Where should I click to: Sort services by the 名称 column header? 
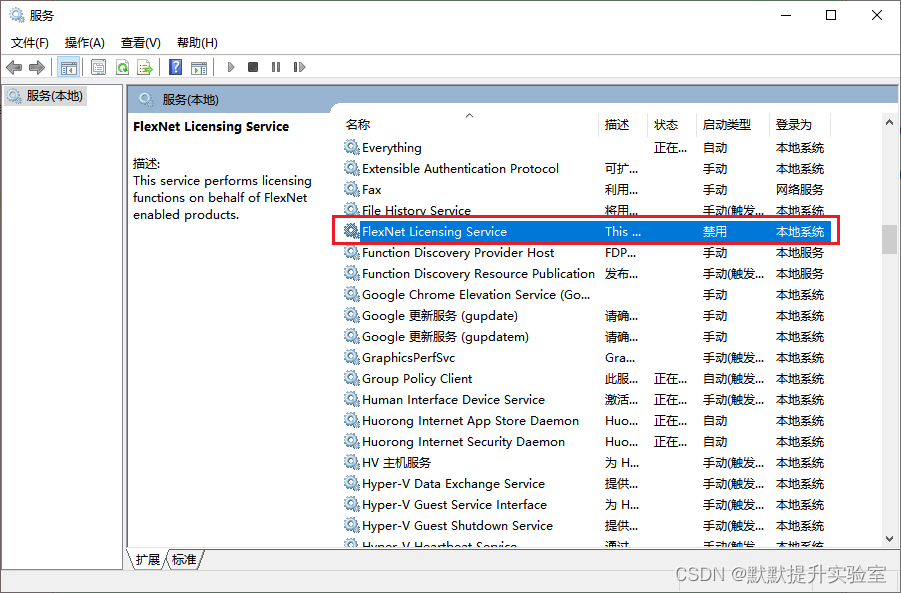pyautogui.click(x=358, y=125)
